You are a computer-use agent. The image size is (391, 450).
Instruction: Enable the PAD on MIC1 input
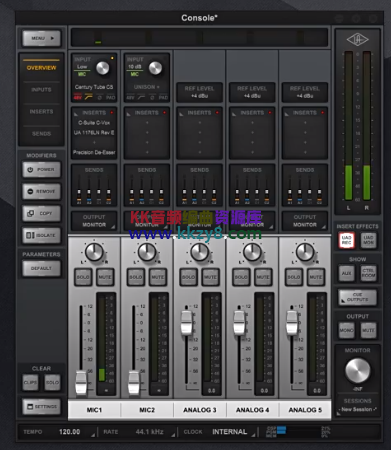110,98
